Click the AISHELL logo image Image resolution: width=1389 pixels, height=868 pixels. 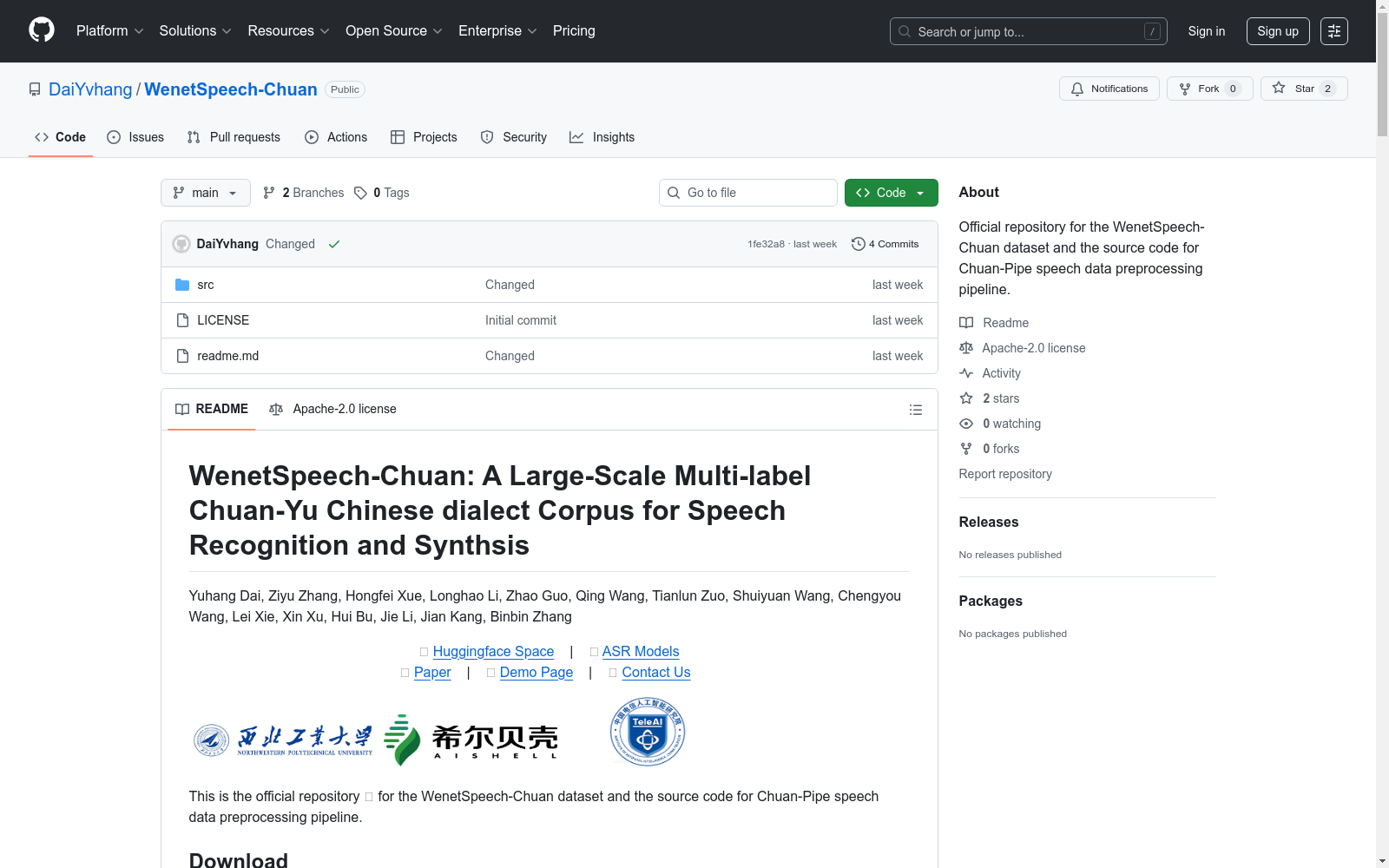click(x=471, y=740)
